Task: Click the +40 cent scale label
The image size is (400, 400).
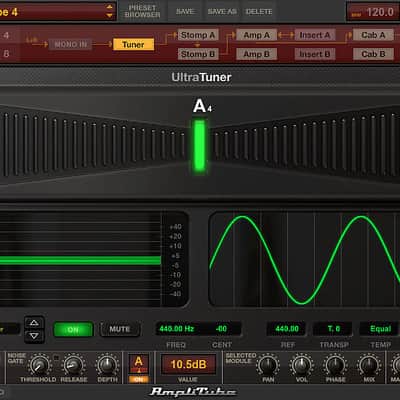Action: click(175, 227)
